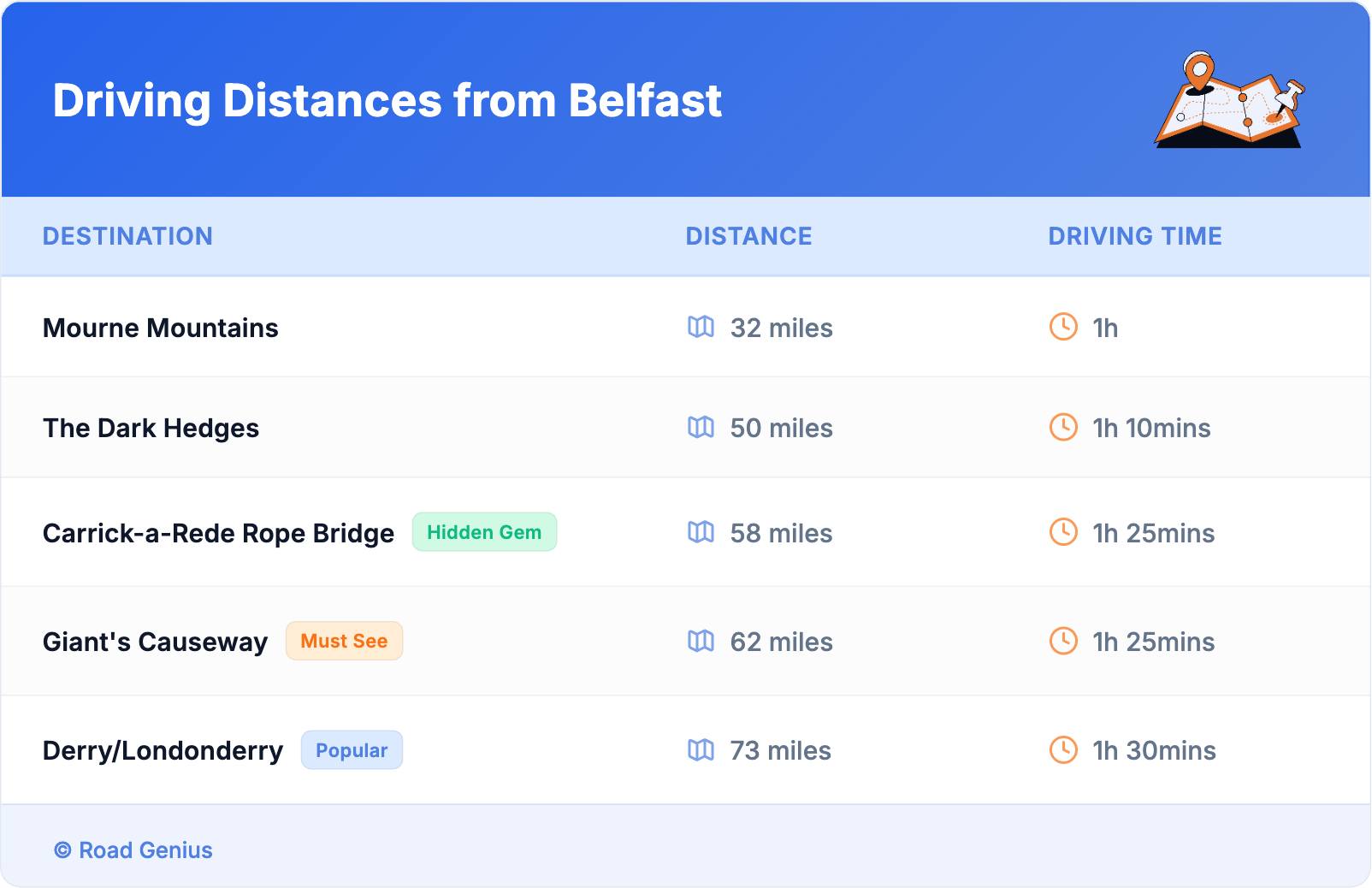1372x888 pixels.
Task: Select the Hidden Gem badge
Action: tap(484, 532)
